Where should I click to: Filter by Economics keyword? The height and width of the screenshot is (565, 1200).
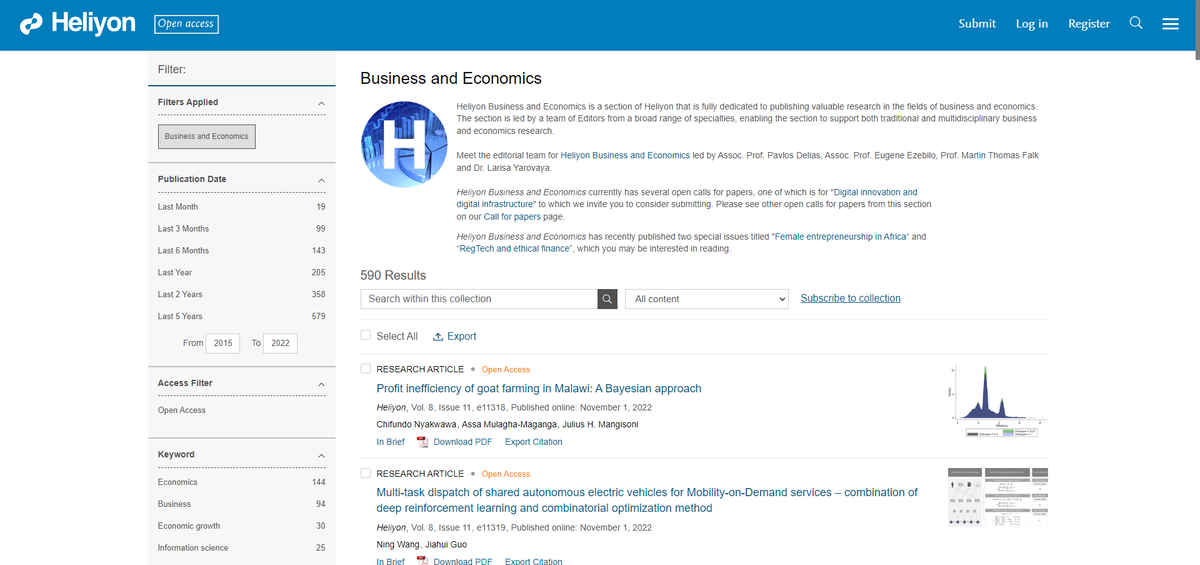click(178, 482)
